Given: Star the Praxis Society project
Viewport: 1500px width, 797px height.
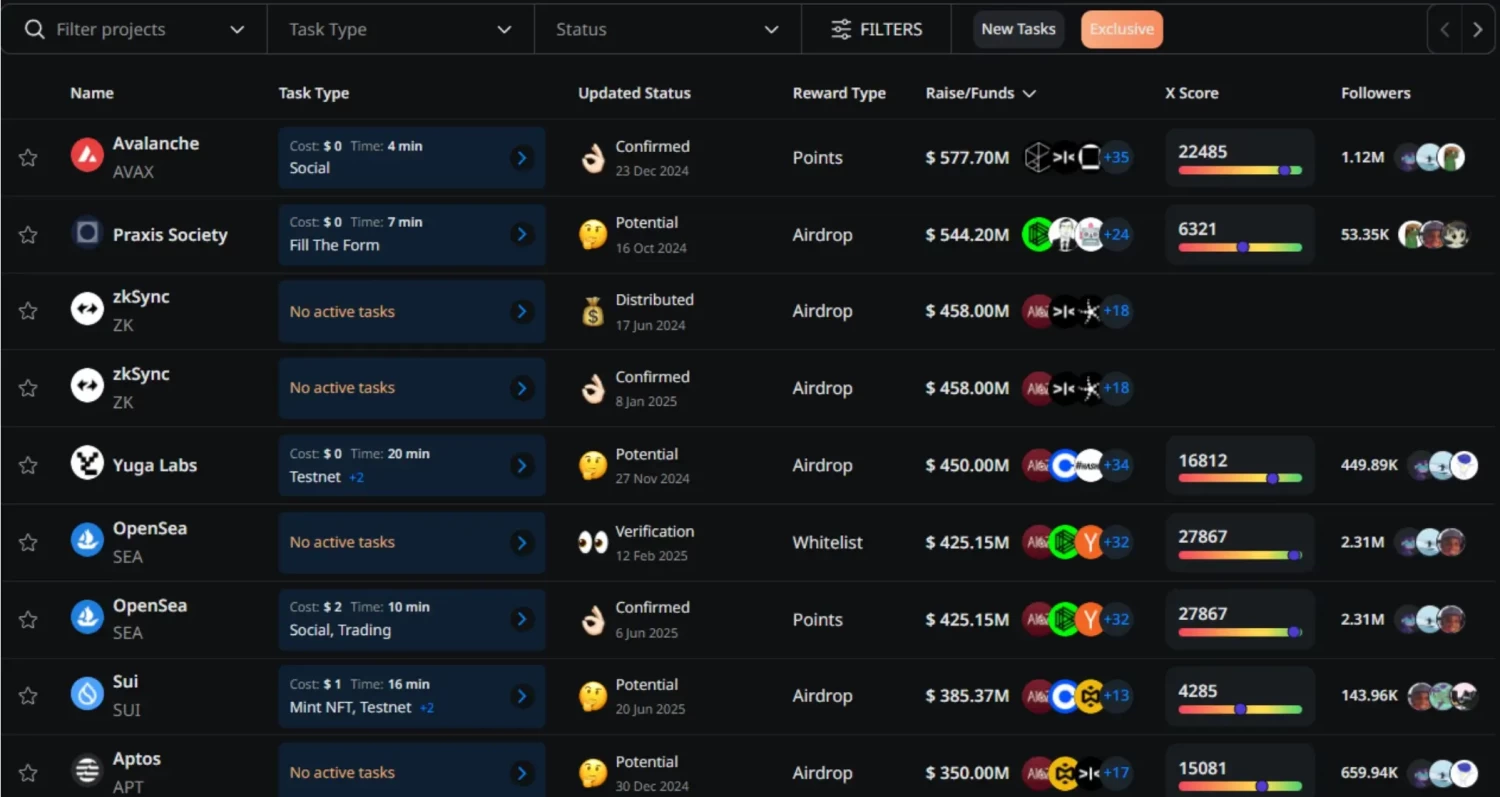Looking at the screenshot, I should click(28, 235).
